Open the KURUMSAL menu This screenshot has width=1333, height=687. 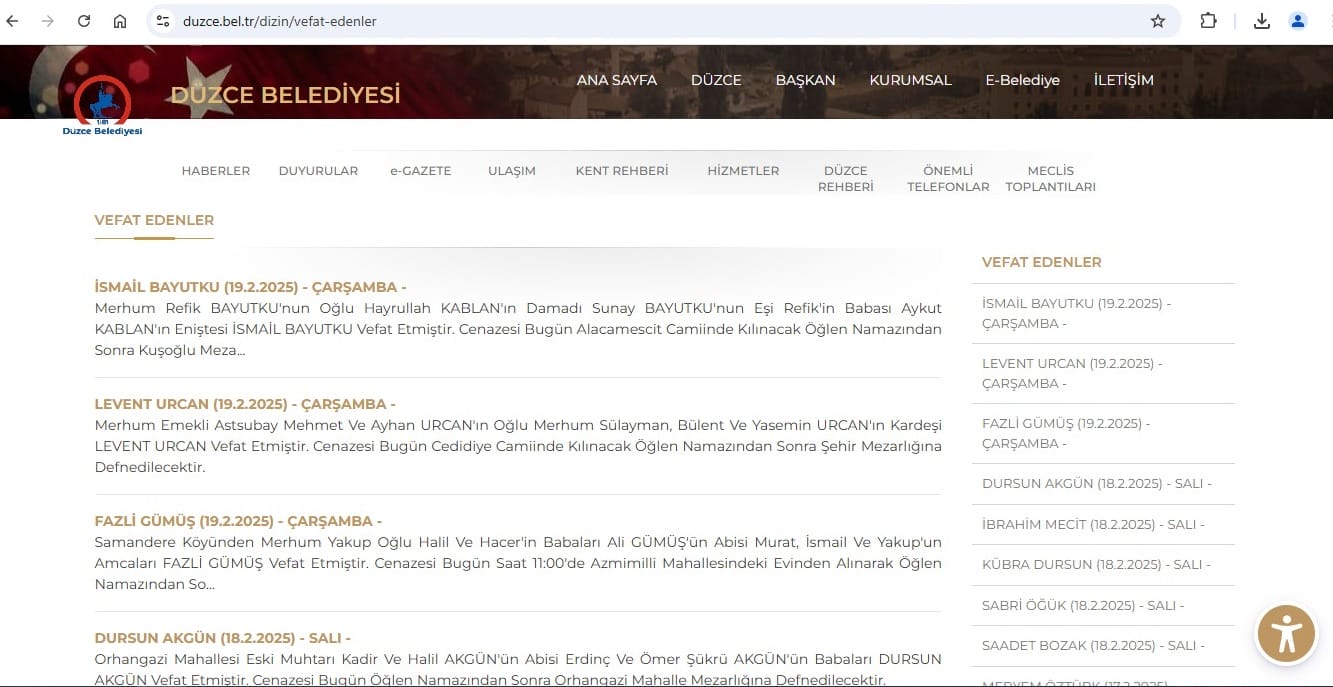tap(910, 80)
